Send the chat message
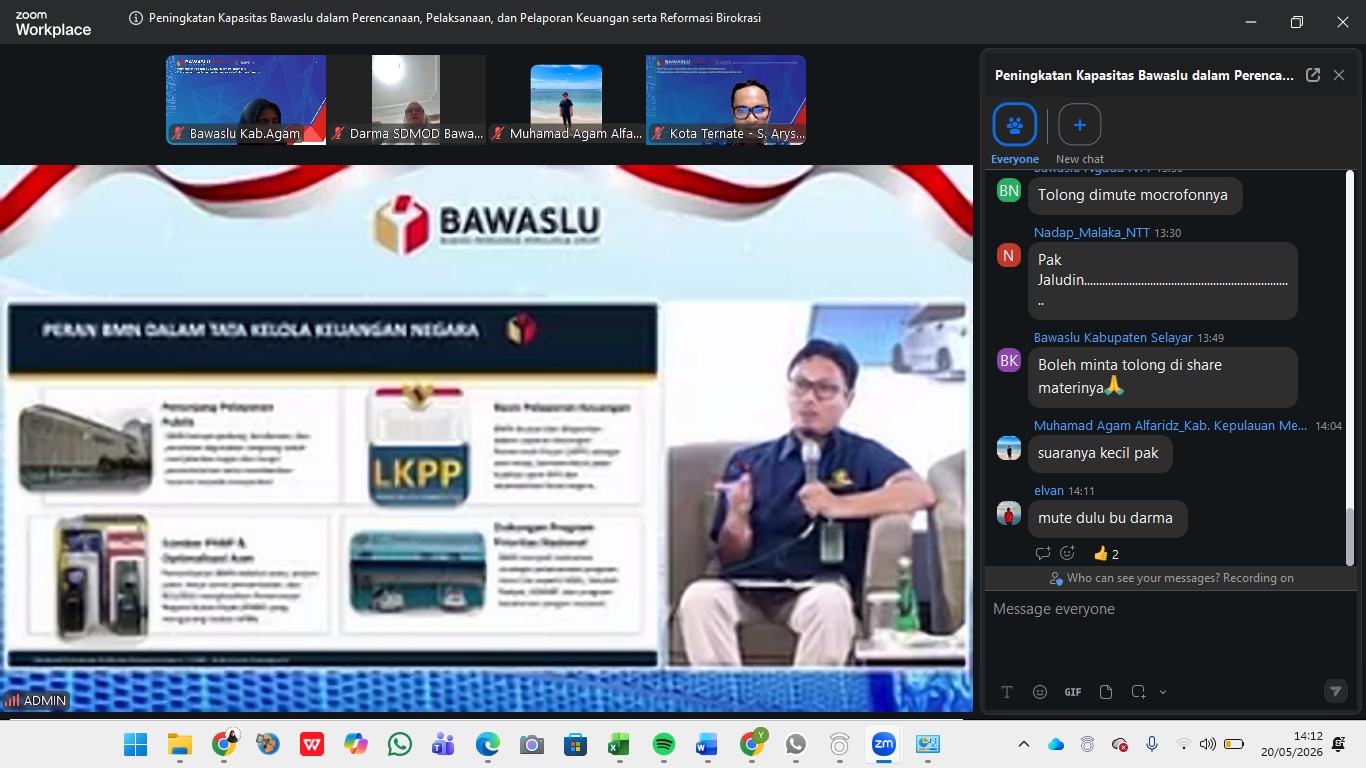 click(x=1335, y=691)
